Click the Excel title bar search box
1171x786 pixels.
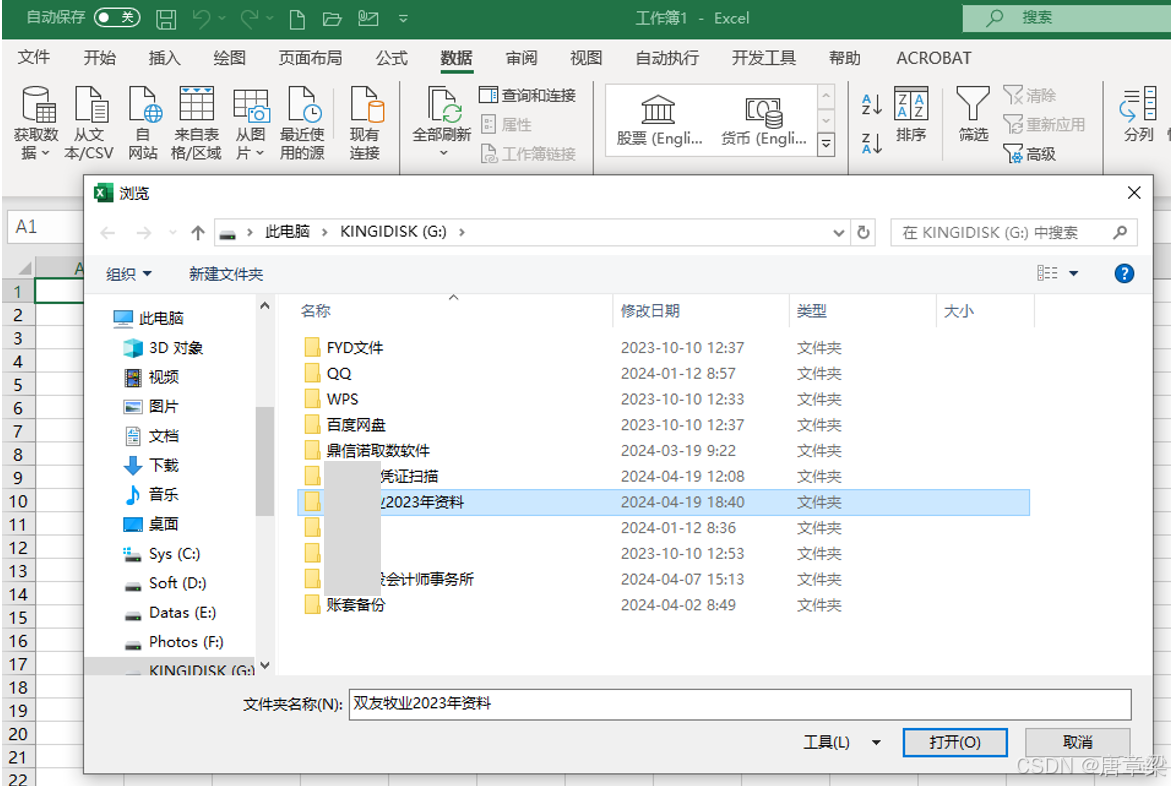(x=1066, y=17)
